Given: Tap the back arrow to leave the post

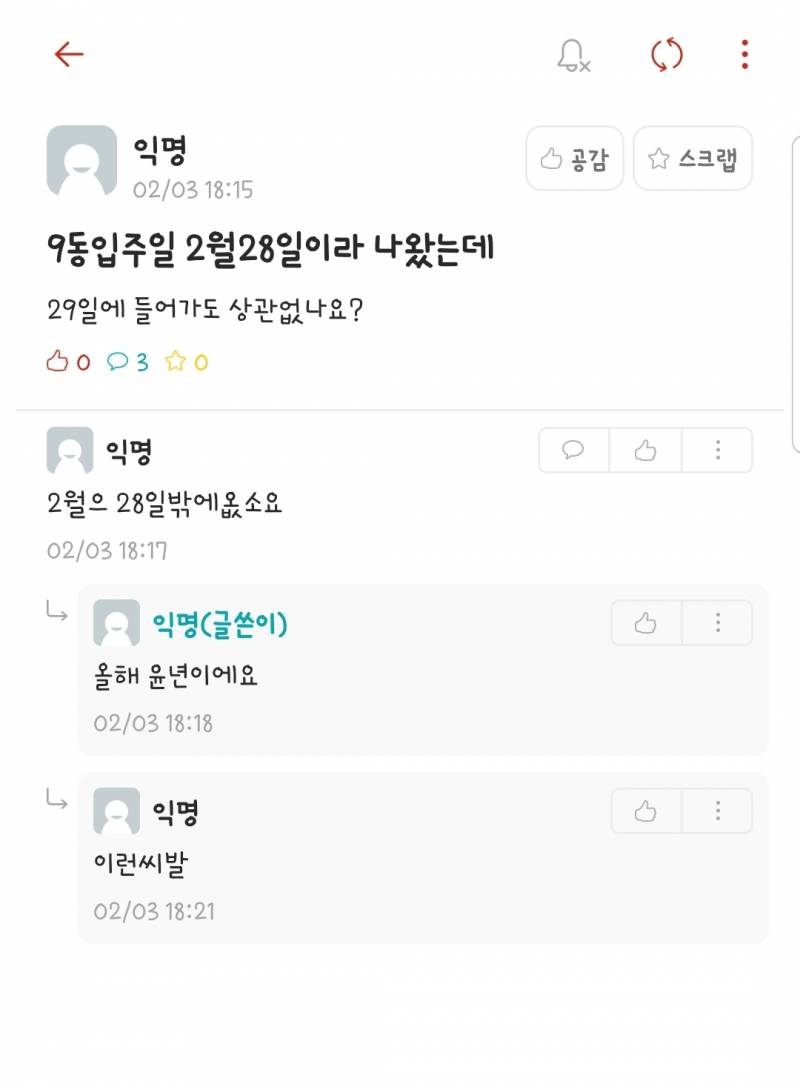Looking at the screenshot, I should pos(67,55).
